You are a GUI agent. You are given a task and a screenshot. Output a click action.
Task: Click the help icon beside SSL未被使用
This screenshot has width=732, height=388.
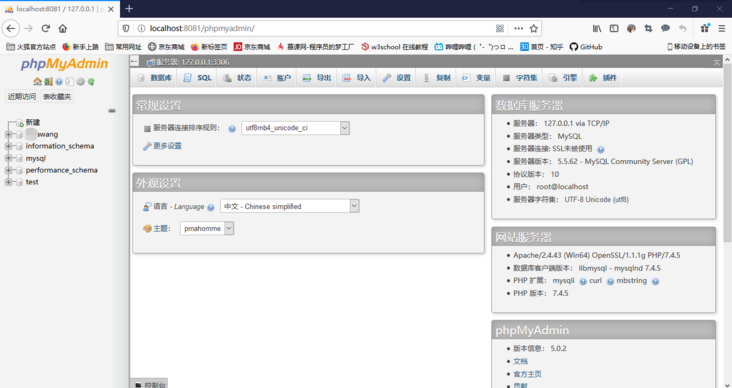point(601,150)
